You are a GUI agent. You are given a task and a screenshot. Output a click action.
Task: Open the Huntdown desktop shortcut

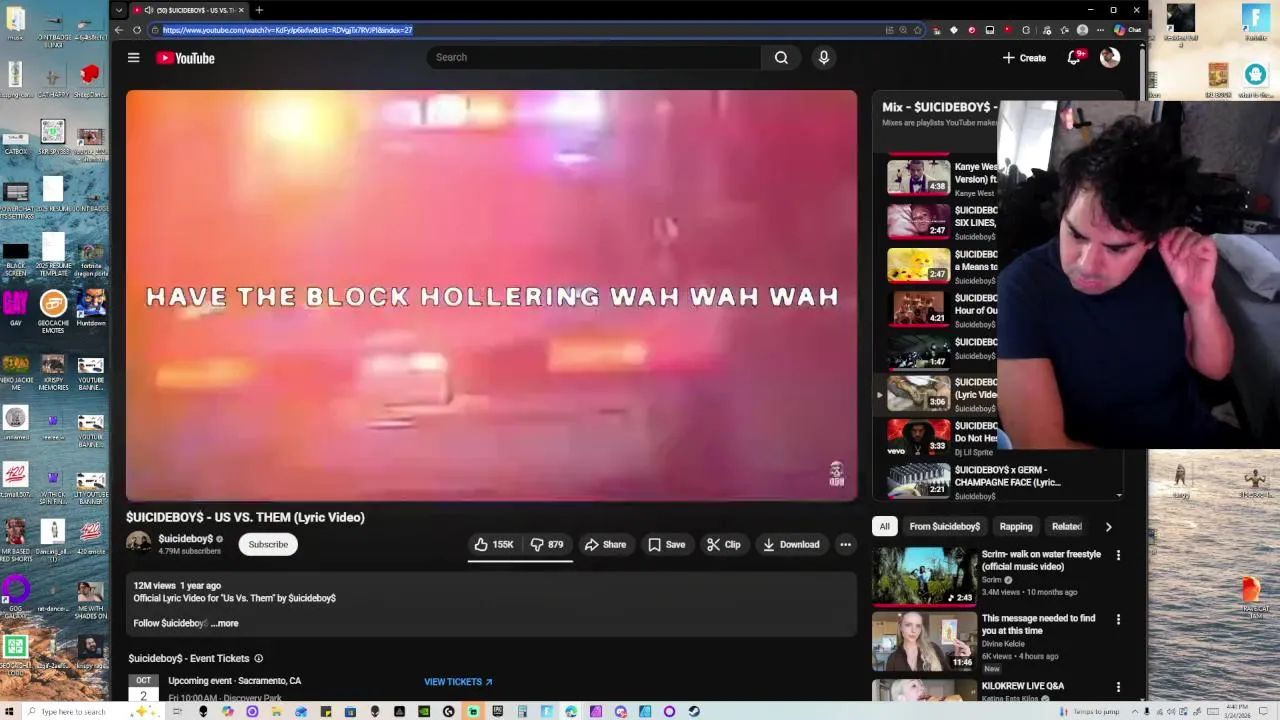(91, 308)
